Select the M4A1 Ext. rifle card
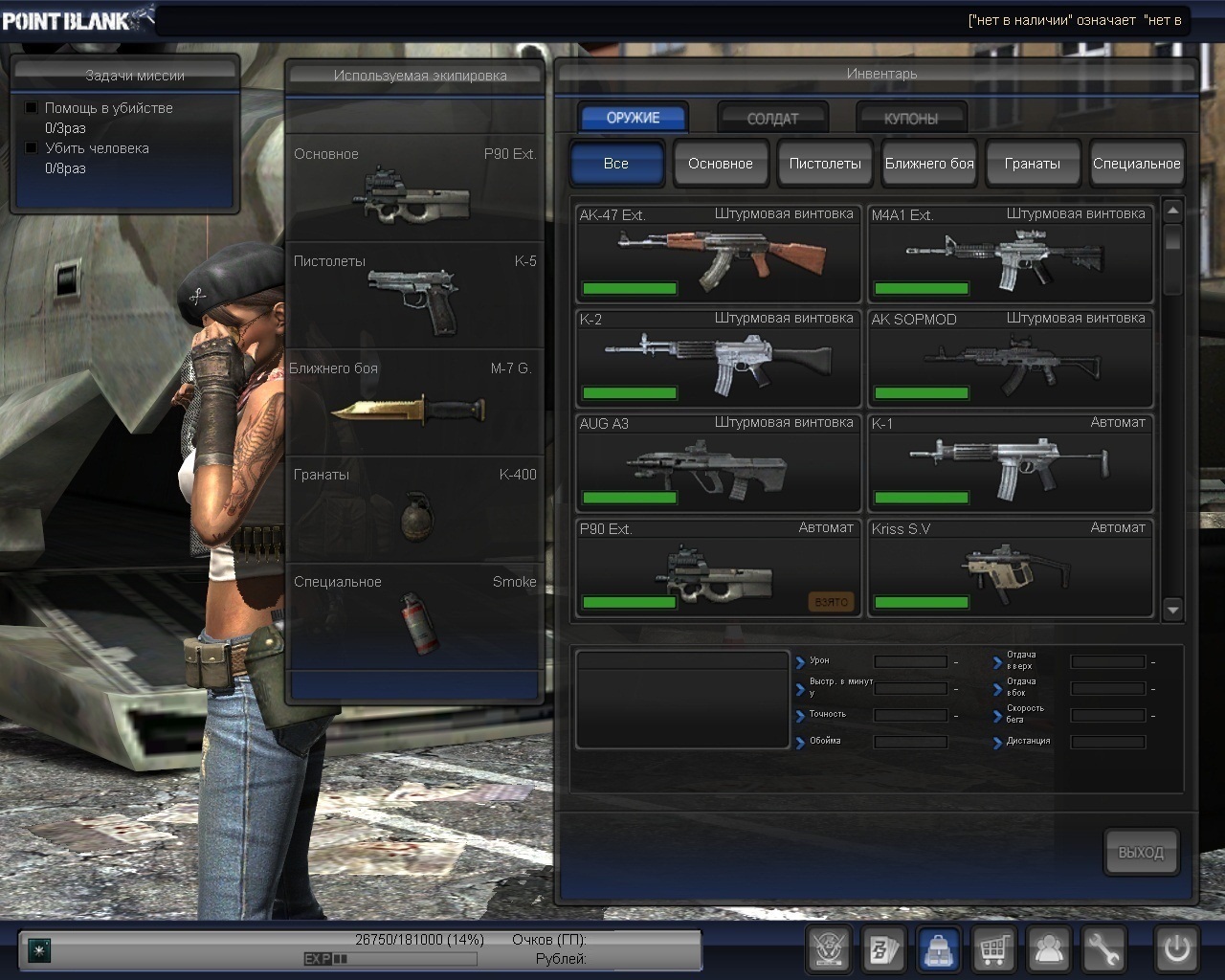1225x980 pixels. [1010, 253]
